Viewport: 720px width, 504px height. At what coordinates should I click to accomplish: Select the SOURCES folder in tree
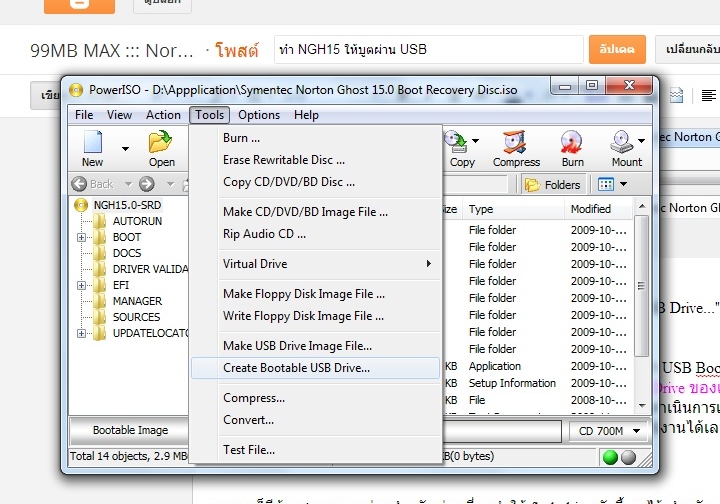tap(136, 317)
